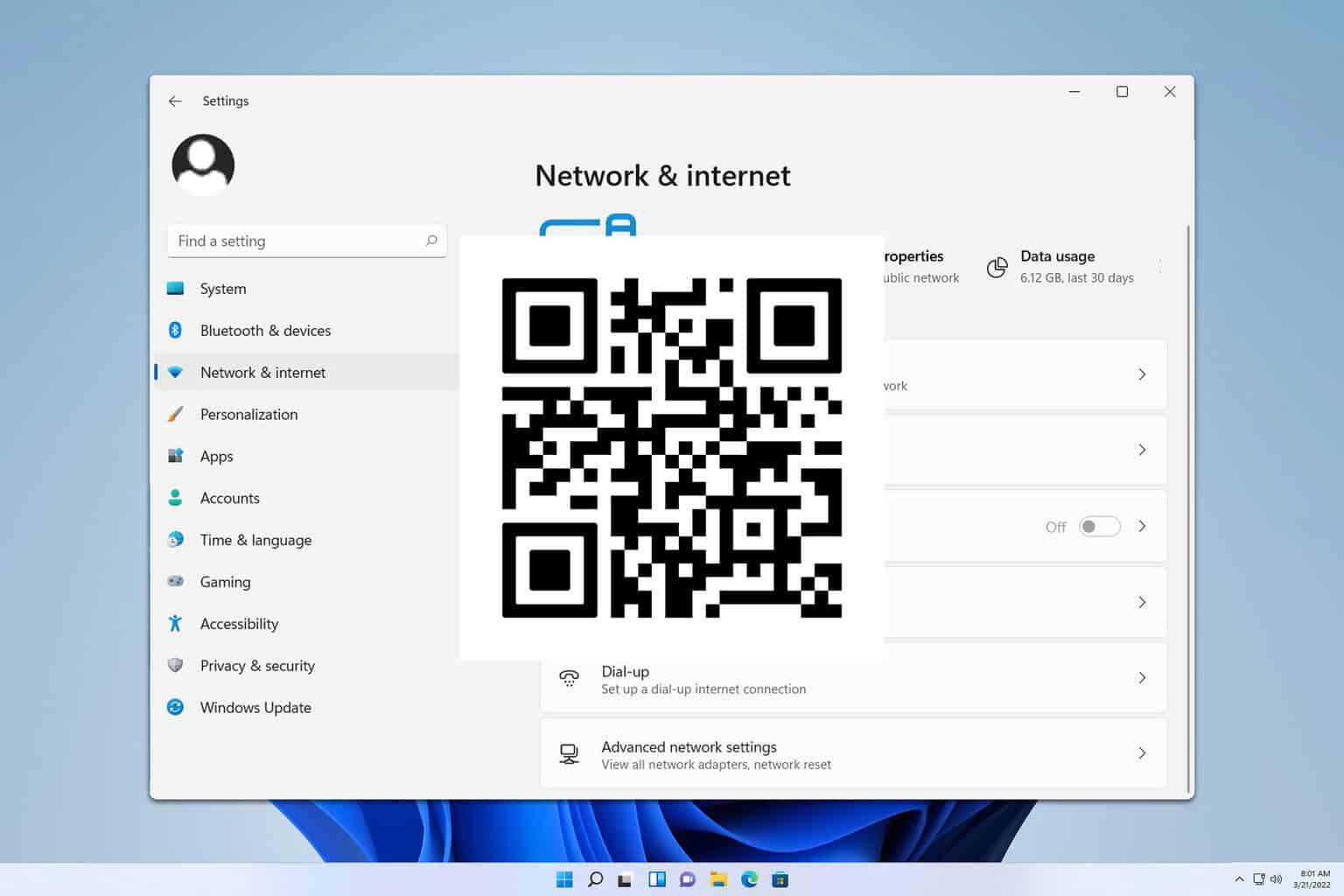Open taskbar Search
1344x896 pixels.
pos(595,879)
